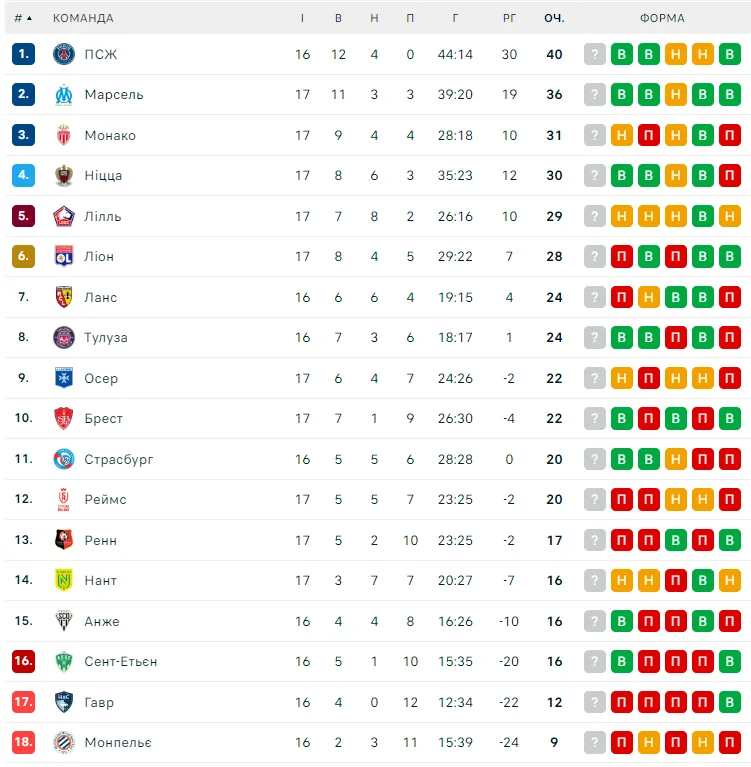751x767 pixels.
Task: Click the Toulouse club logo
Action: (x=64, y=338)
